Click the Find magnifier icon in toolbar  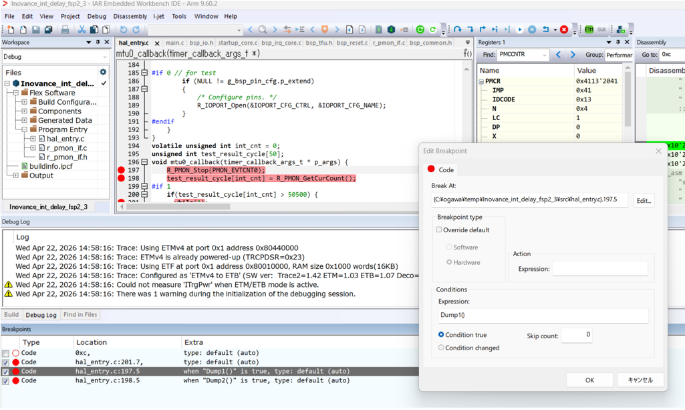tap(263, 30)
